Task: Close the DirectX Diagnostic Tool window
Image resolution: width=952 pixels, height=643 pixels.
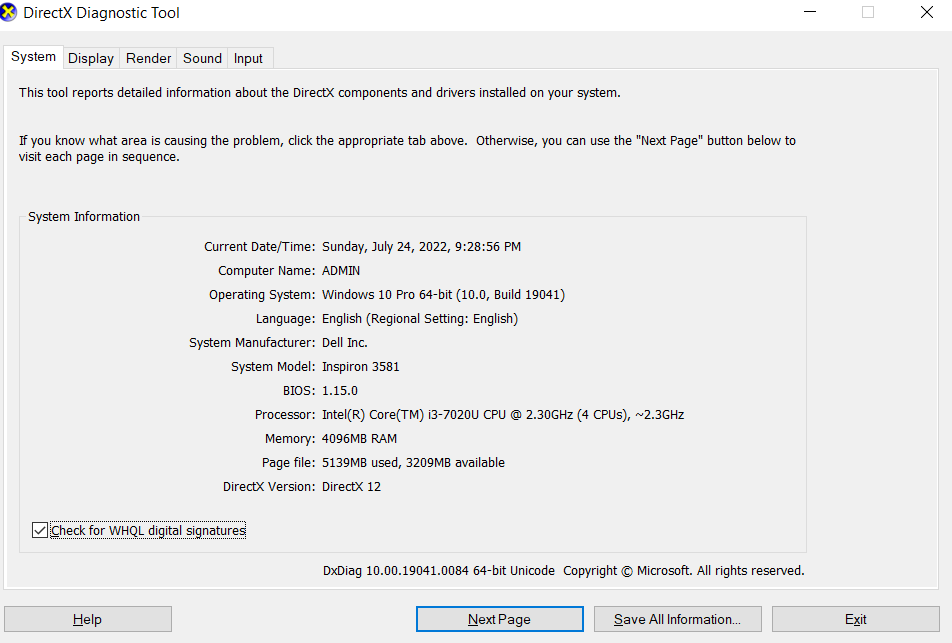Action: coord(926,12)
